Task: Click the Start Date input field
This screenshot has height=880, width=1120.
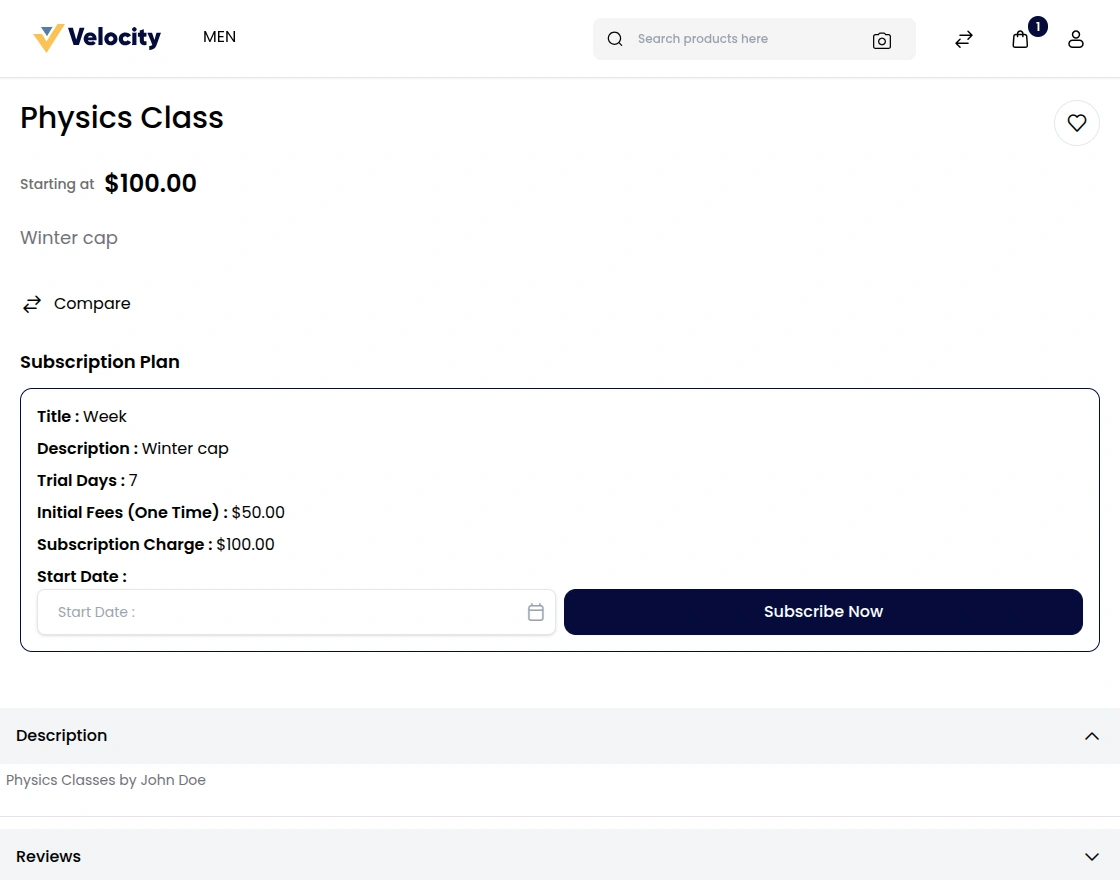Action: [x=280, y=612]
